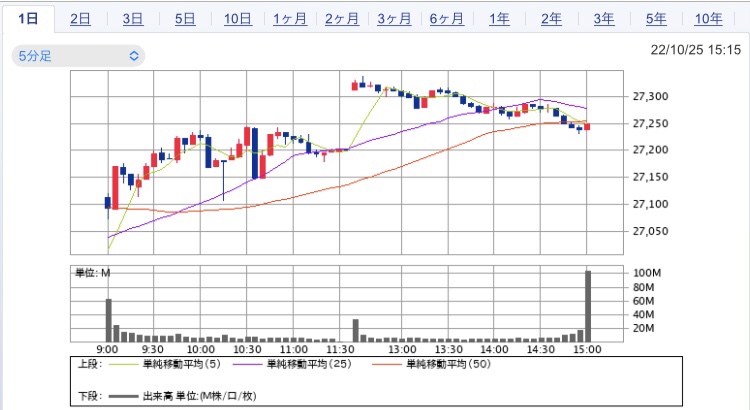Click the 15:00 time axis label
The image size is (750, 410).
pos(587,350)
